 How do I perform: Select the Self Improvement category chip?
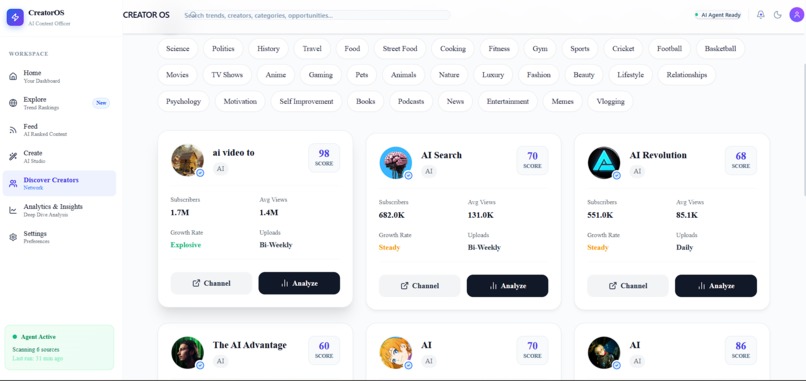(x=306, y=101)
